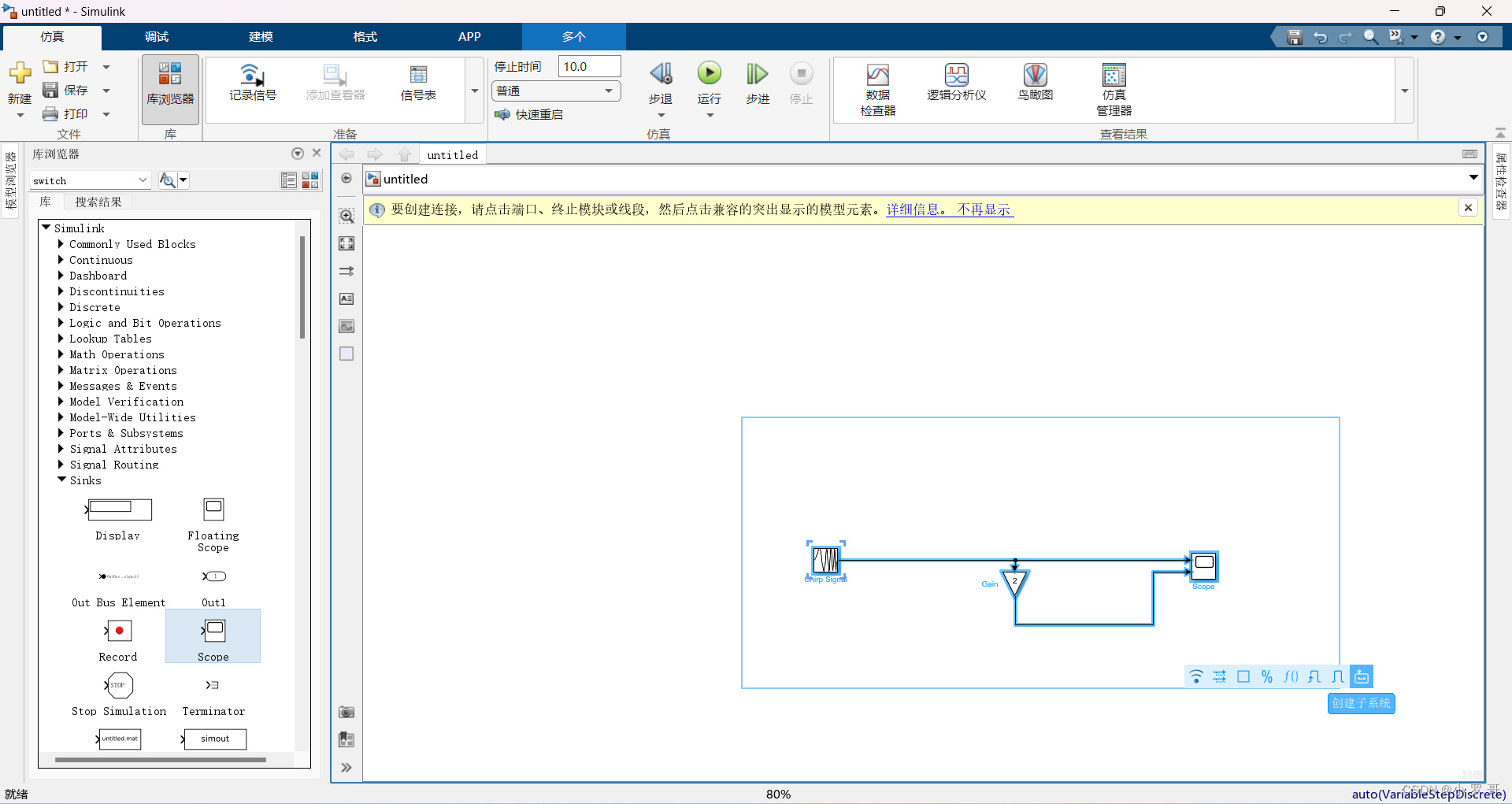This screenshot has width=1512, height=804.
Task: Collapse the Sinks library node
Action: click(x=61, y=480)
